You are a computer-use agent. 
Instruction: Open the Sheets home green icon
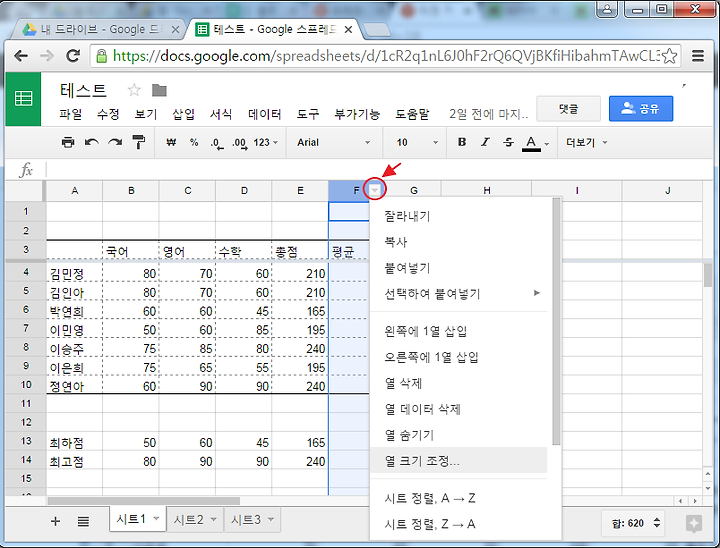[x=23, y=99]
